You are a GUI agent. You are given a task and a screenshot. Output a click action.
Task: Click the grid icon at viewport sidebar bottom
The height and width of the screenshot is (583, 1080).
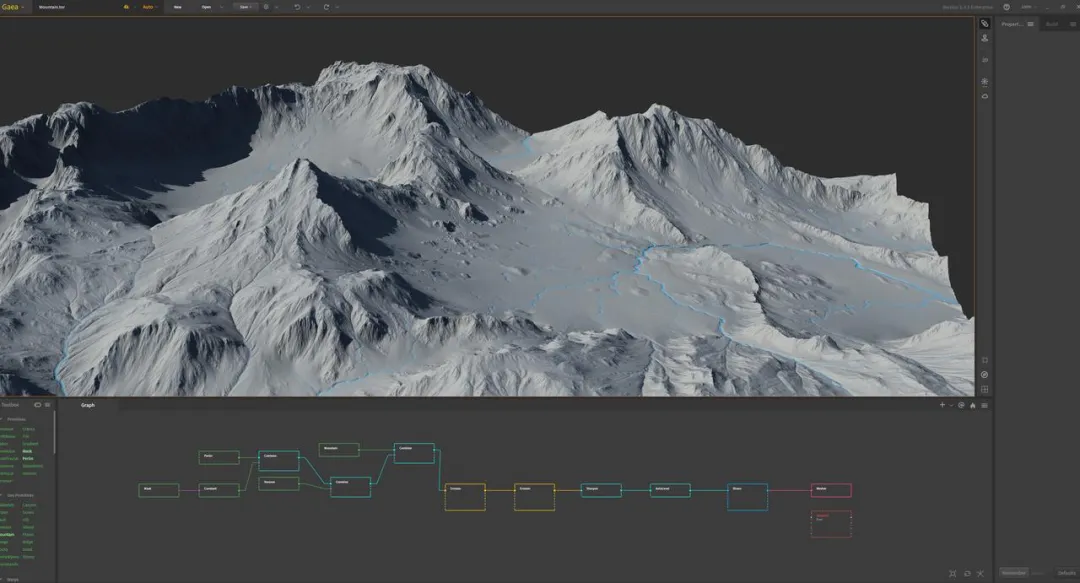pos(985,389)
